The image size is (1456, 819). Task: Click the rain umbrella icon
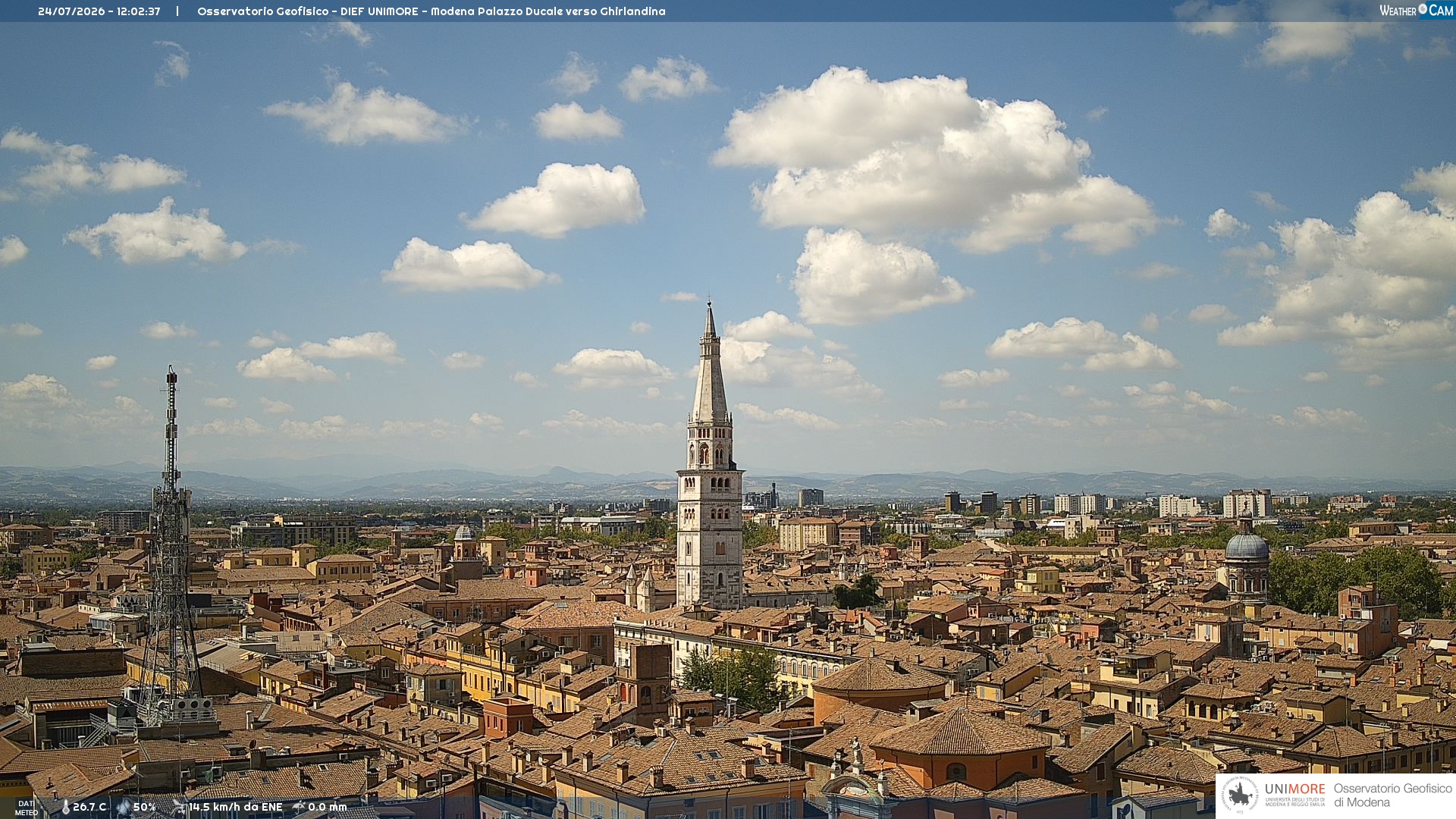click(299, 807)
